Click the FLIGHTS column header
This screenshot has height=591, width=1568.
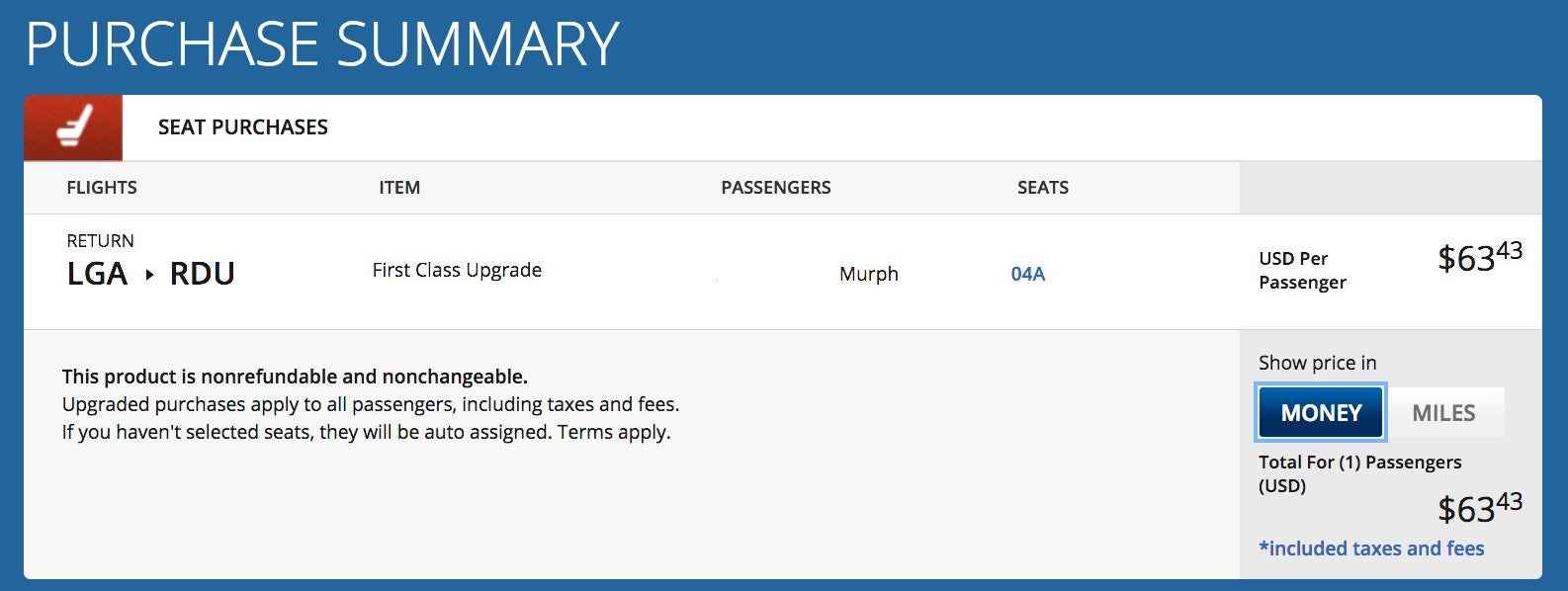pyautogui.click(x=102, y=188)
